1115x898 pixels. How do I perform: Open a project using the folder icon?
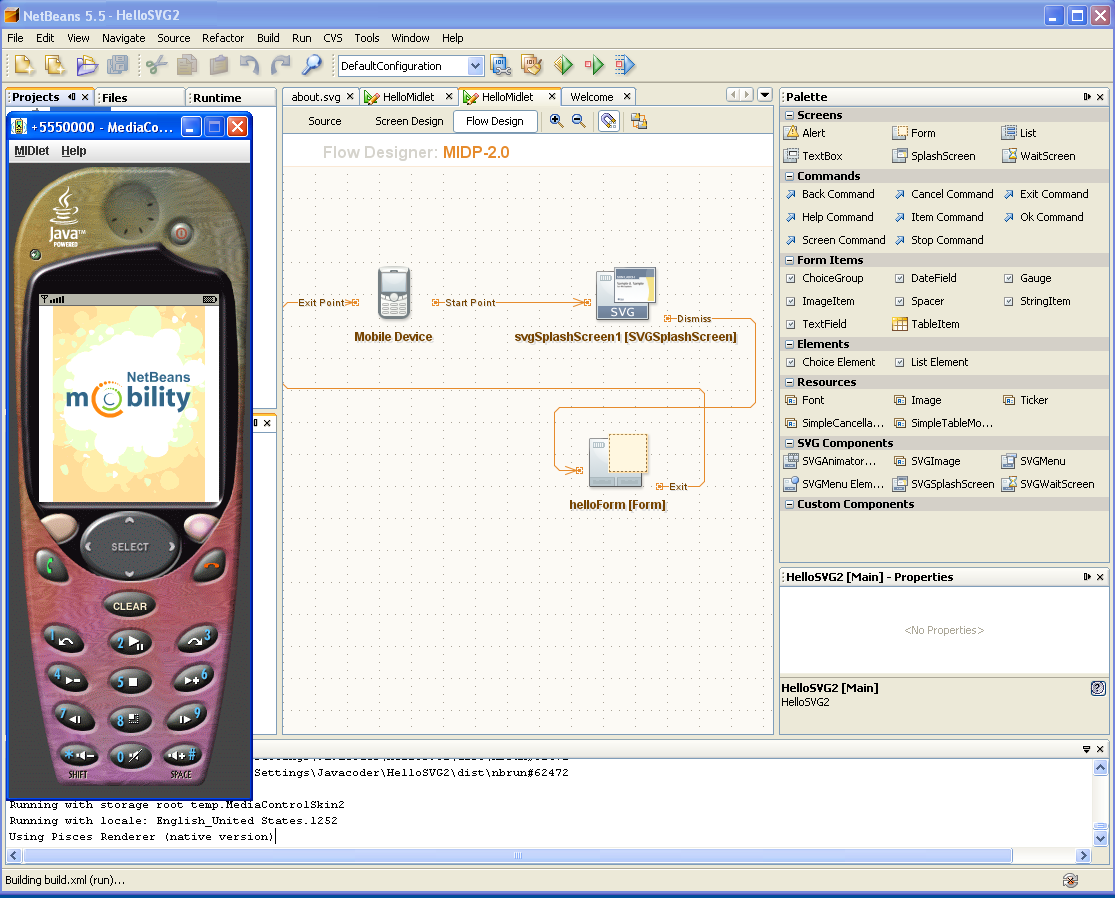pos(87,65)
